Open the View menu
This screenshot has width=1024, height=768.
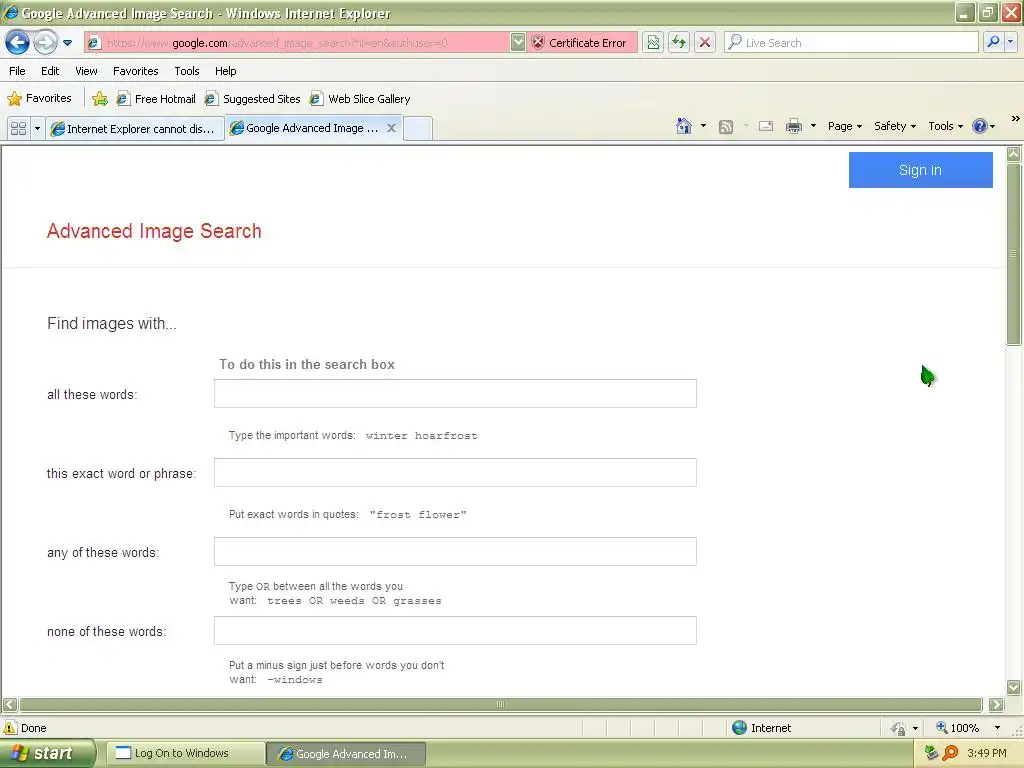[86, 71]
